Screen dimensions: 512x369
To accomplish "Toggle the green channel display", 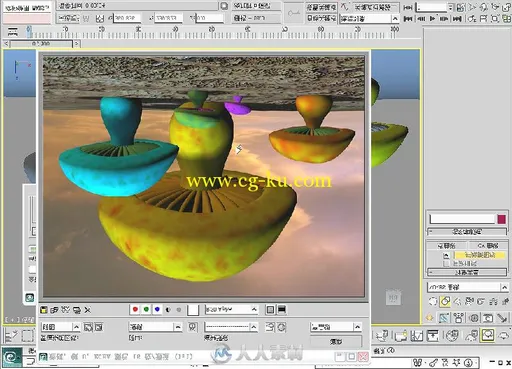I will click(x=146, y=310).
